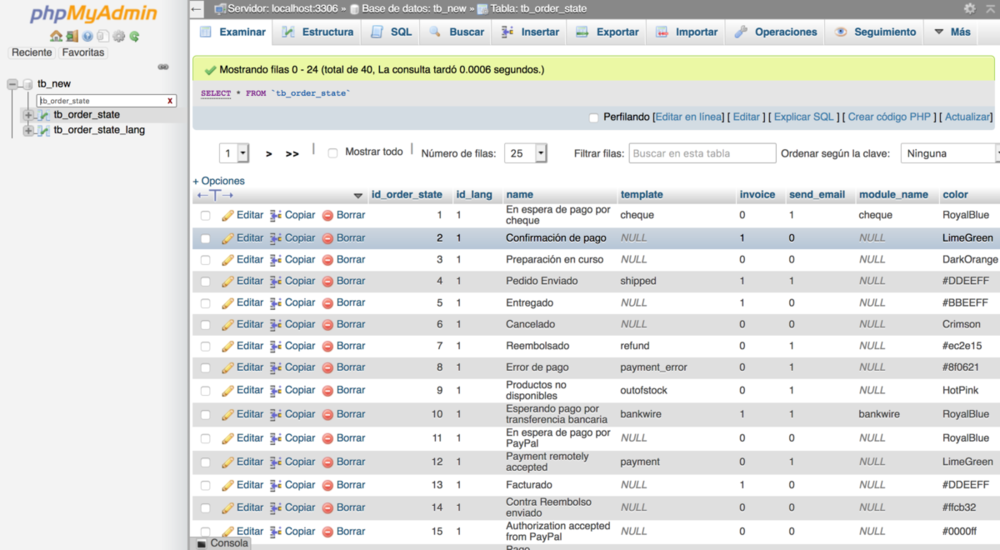Open the blue question mark documentation icon
1000x550 pixels.
88,36
